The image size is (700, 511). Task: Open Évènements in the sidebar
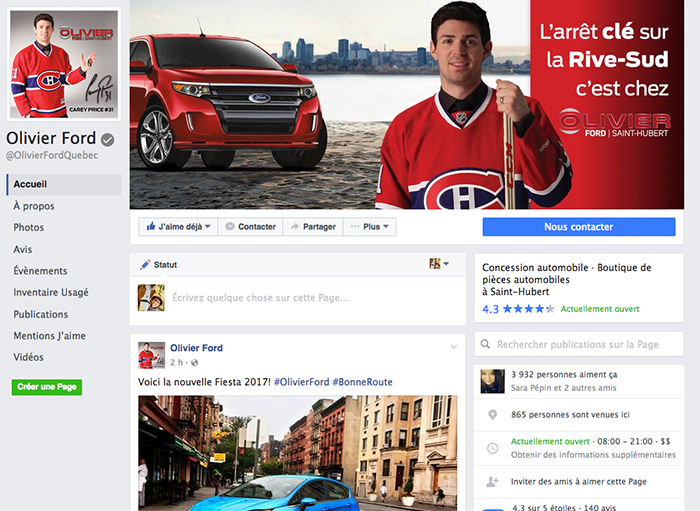pyautogui.click(x=41, y=270)
